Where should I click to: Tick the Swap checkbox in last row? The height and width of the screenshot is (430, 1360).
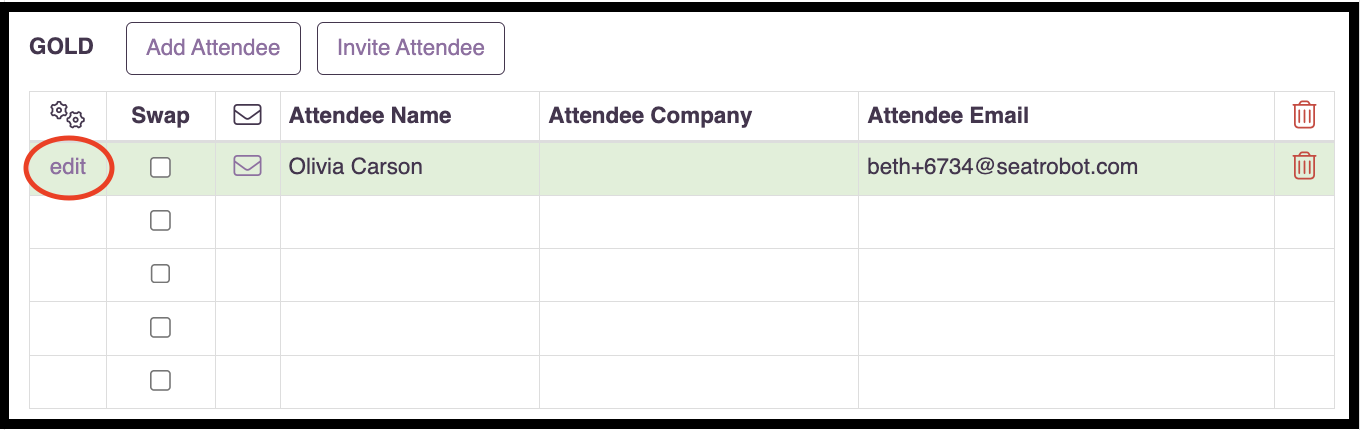point(160,380)
